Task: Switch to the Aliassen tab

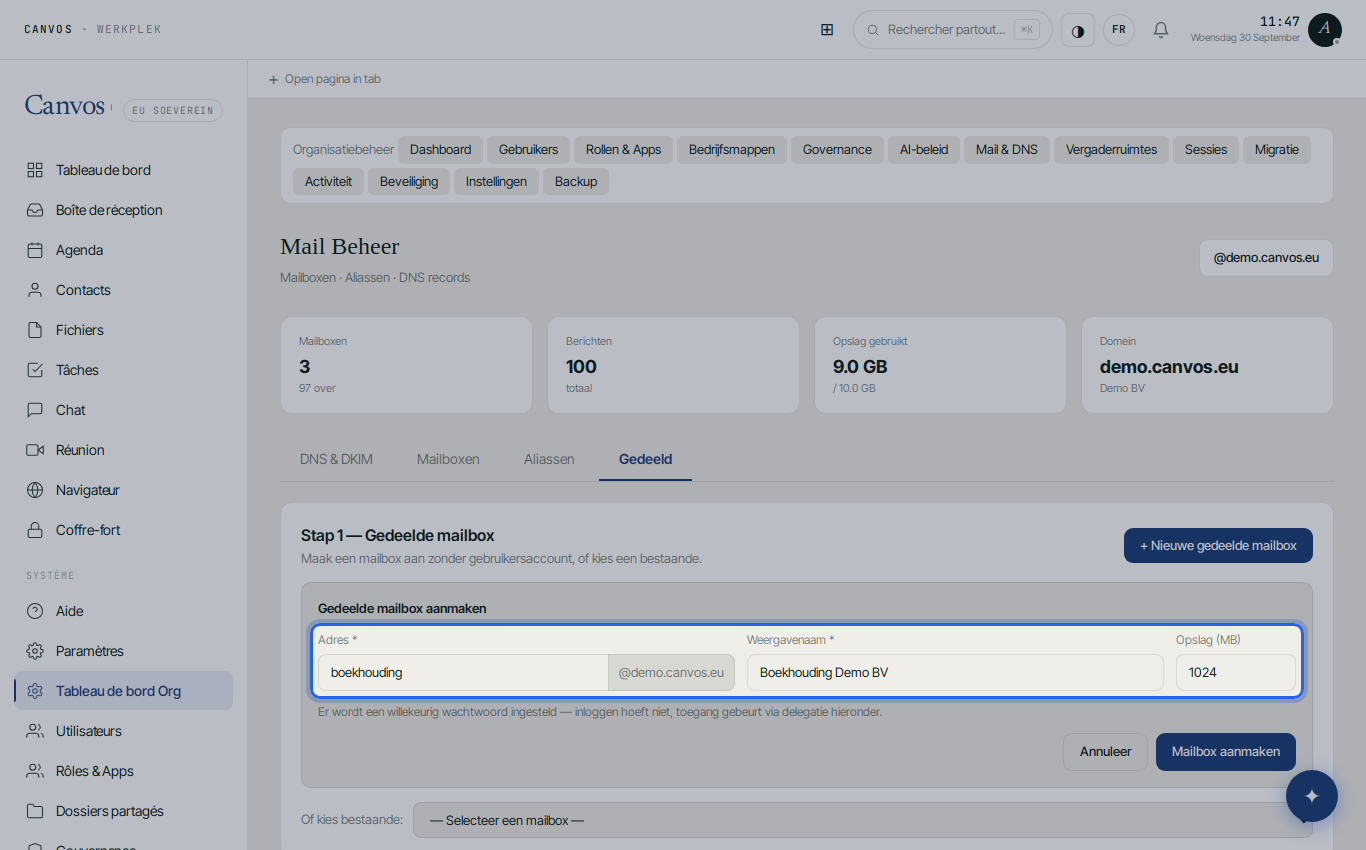Action: pos(549,459)
